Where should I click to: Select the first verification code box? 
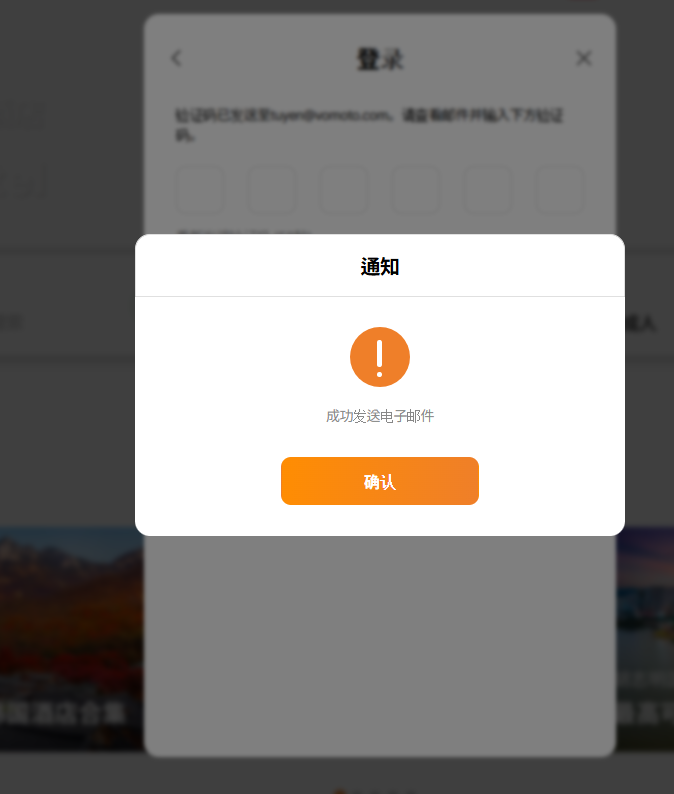coord(200,189)
